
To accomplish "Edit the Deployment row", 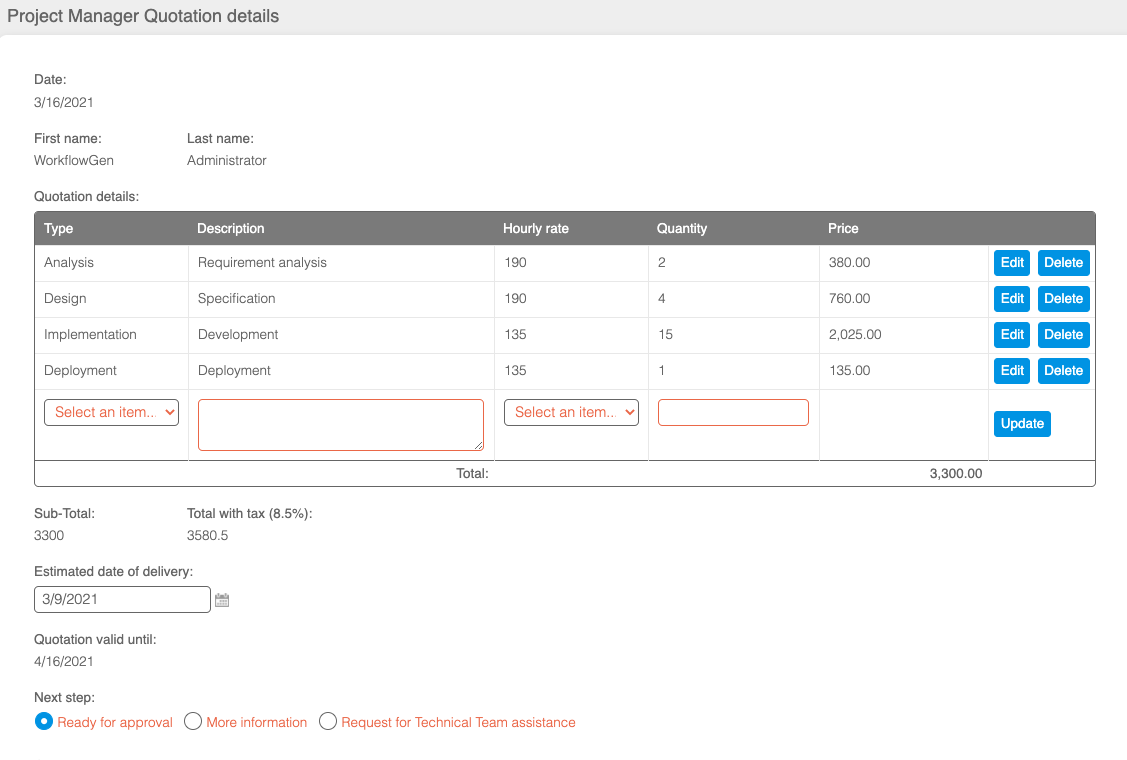I will tap(1011, 371).
